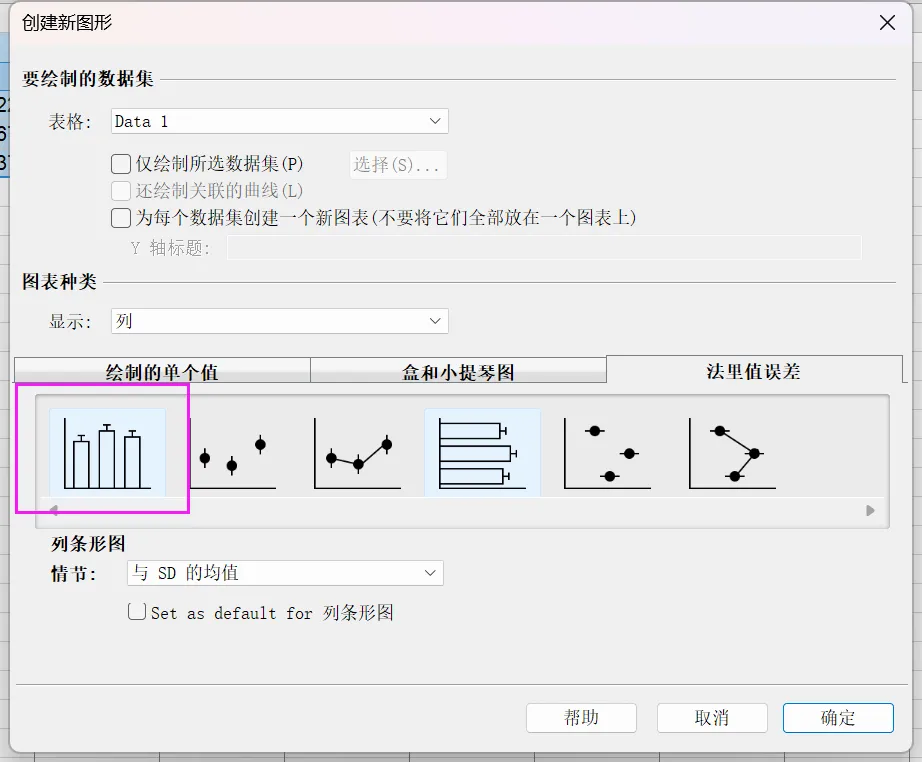Toggle Set as default for 列条形图
922x762 pixels.
(x=138, y=612)
